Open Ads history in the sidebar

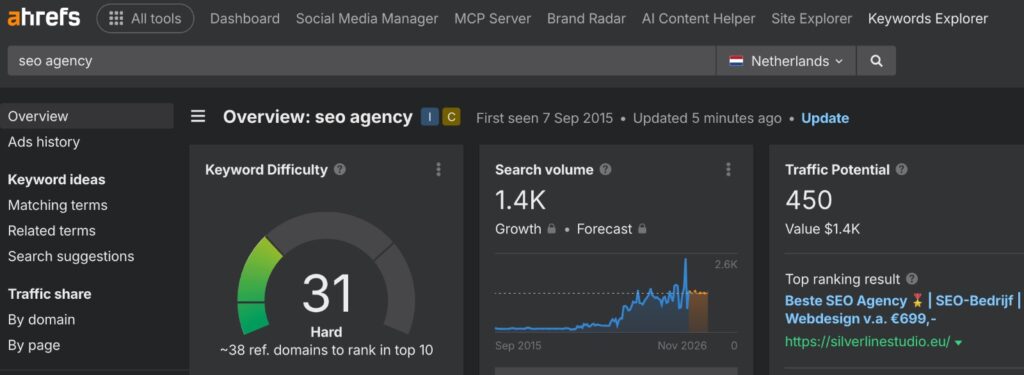click(44, 142)
